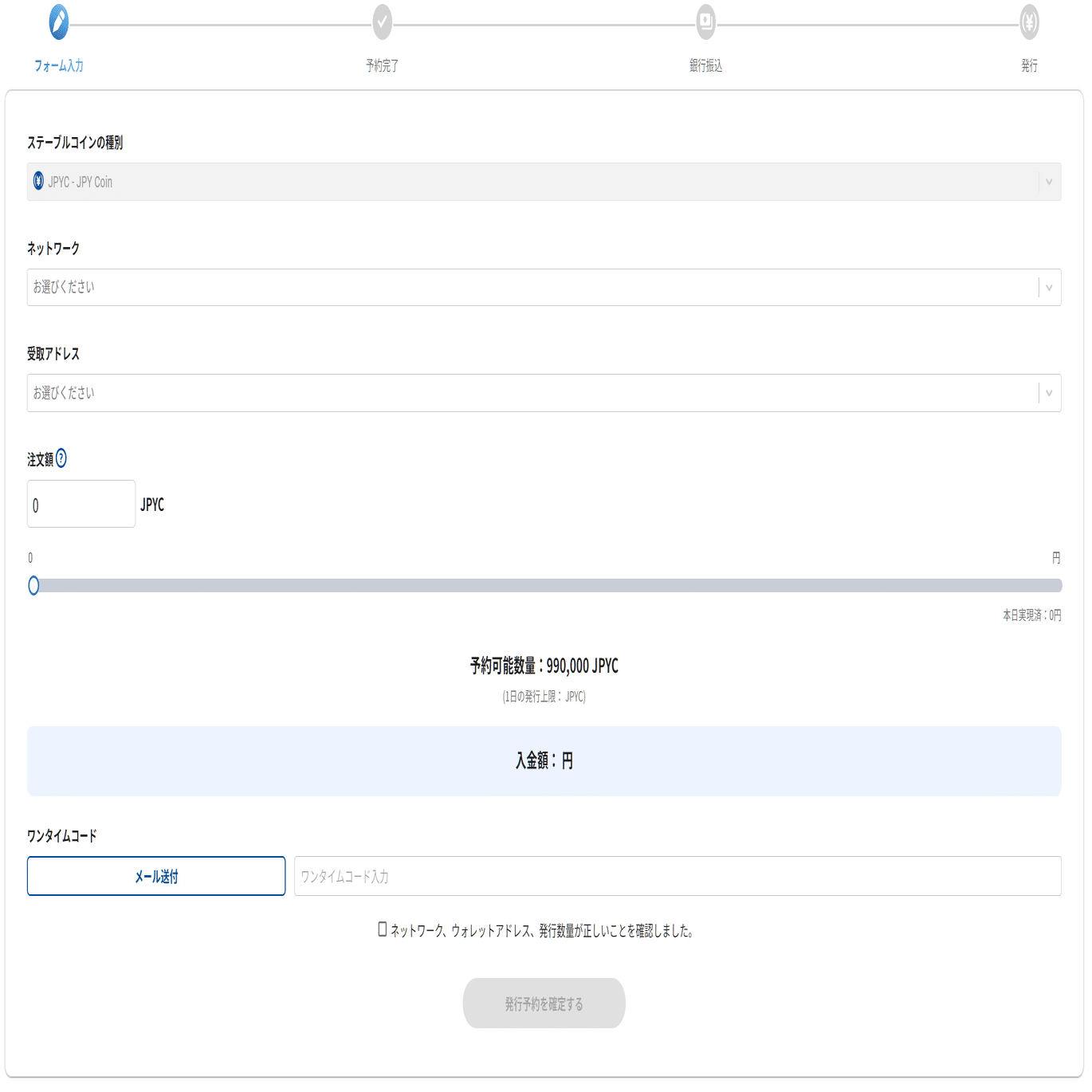Click the 発行予約を確定する button

click(x=544, y=1003)
